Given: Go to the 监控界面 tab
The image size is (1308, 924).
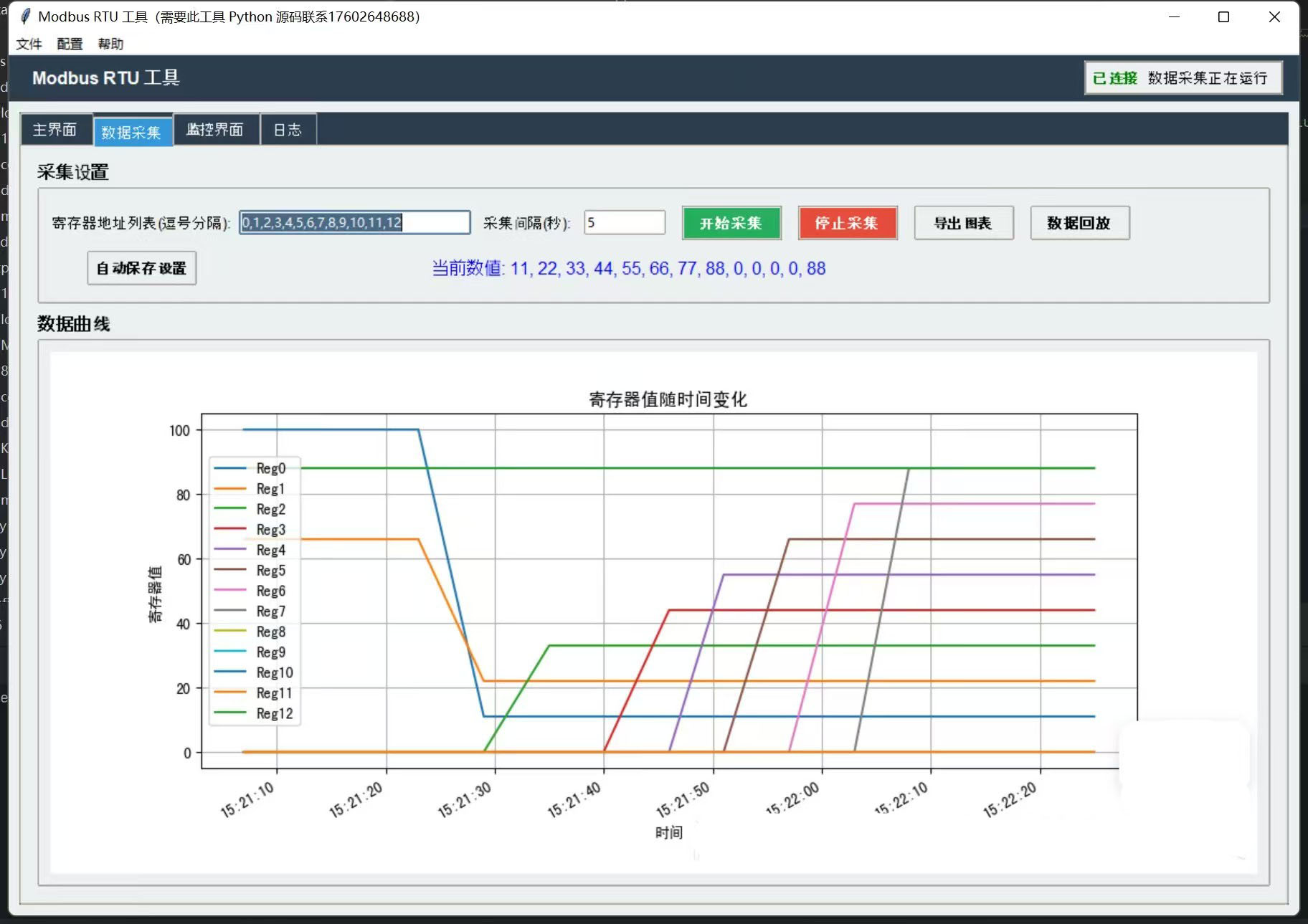Looking at the screenshot, I should (x=215, y=130).
